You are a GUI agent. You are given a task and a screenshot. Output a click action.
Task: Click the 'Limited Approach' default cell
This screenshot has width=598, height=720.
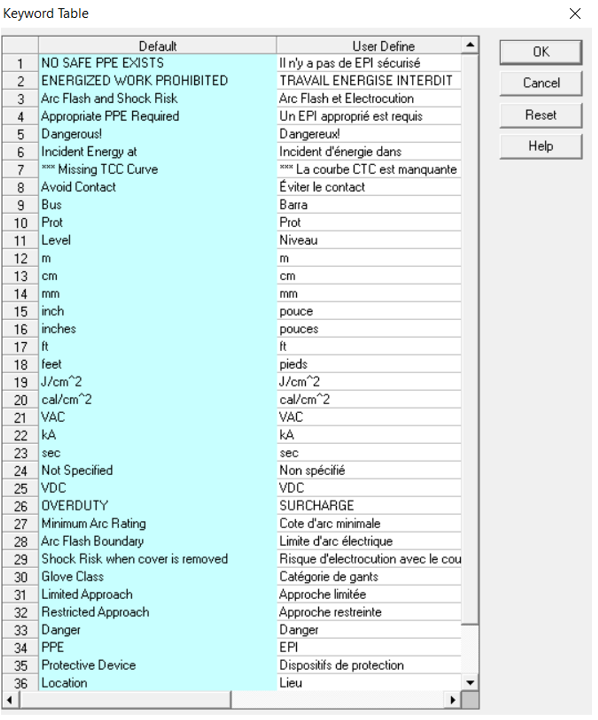pos(158,594)
